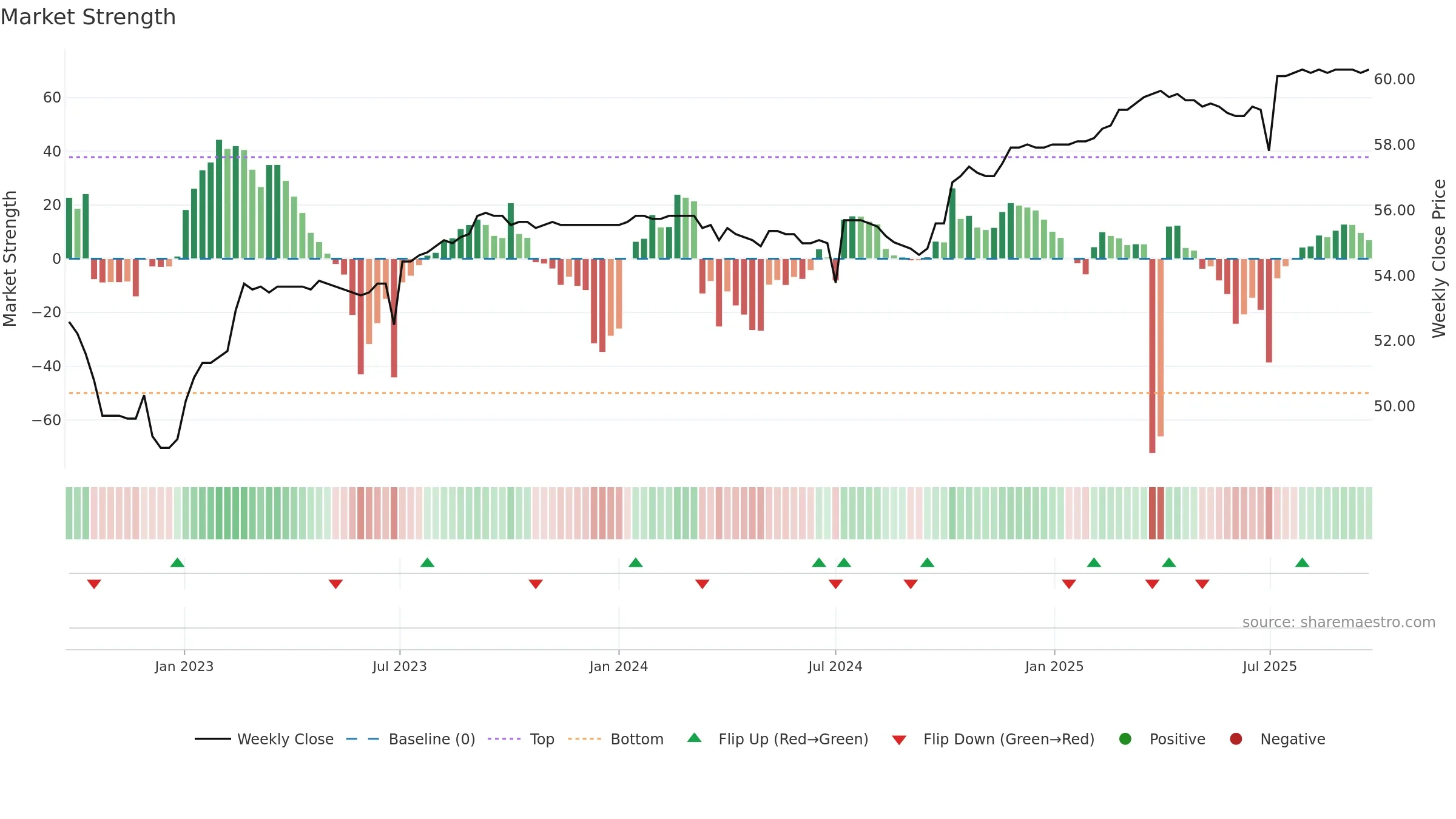Viewport: 1456px width, 819px height.
Task: Click the Jul 2024 x-axis label
Action: coord(835,666)
